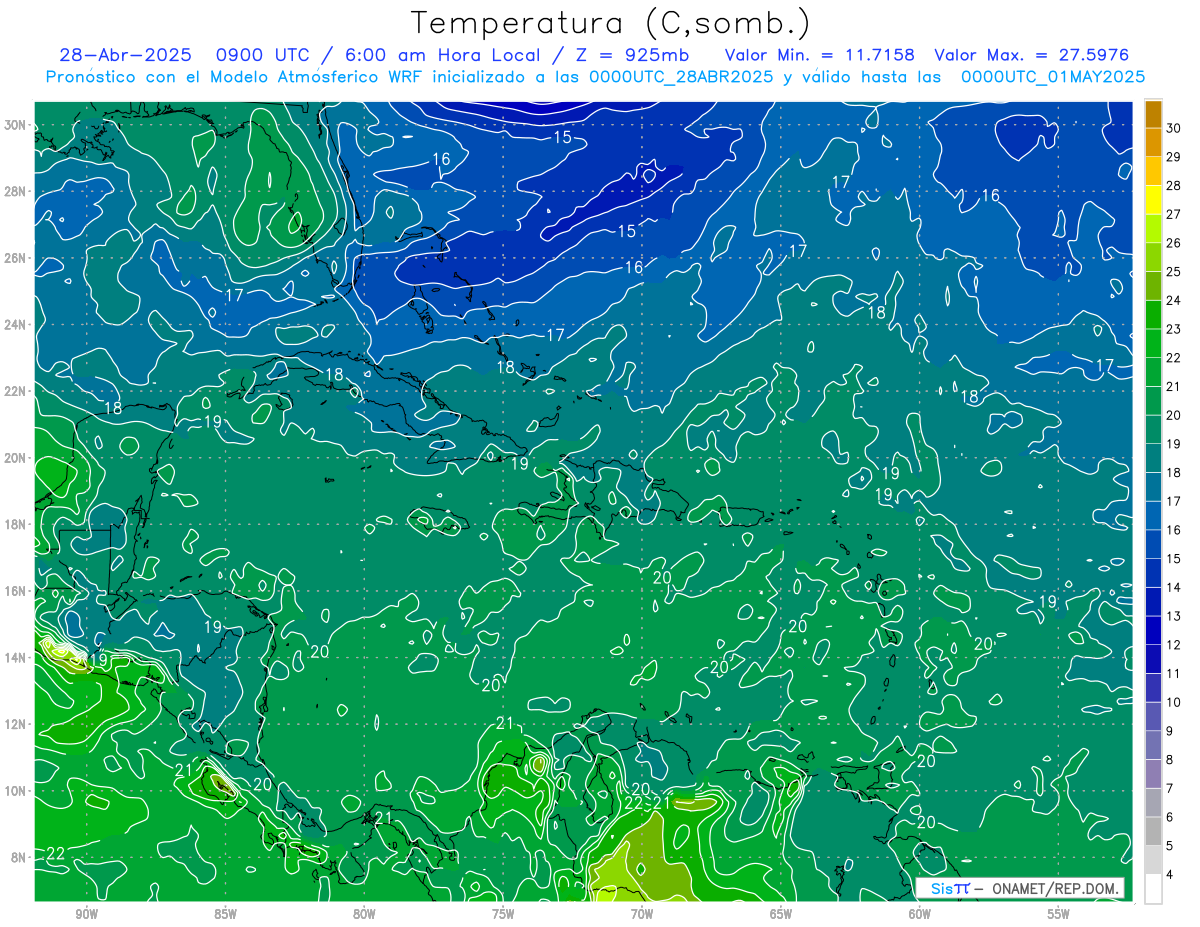1200x927 pixels.
Task: Click the 22N latitude axis label
Action: click(x=15, y=391)
